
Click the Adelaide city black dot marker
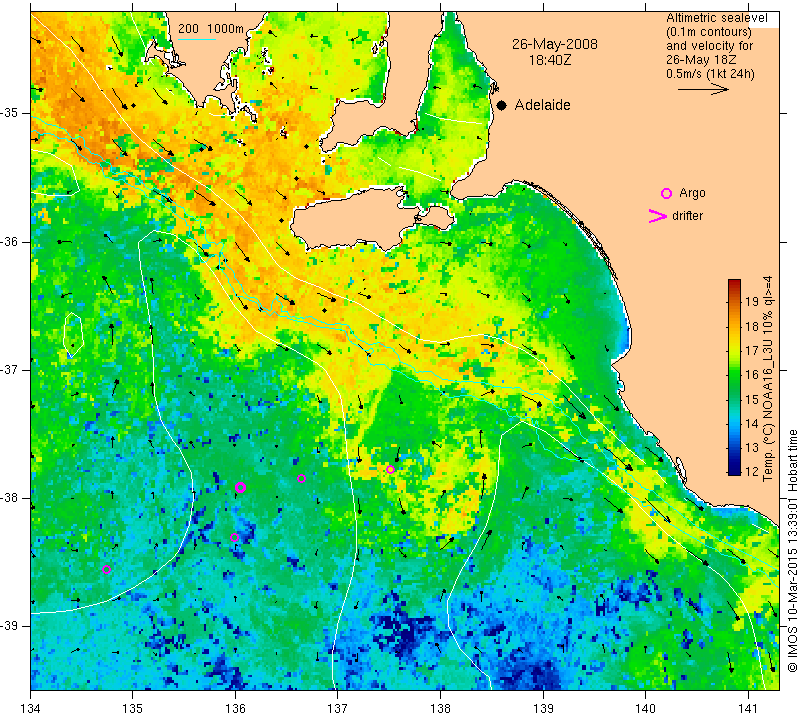pos(502,105)
